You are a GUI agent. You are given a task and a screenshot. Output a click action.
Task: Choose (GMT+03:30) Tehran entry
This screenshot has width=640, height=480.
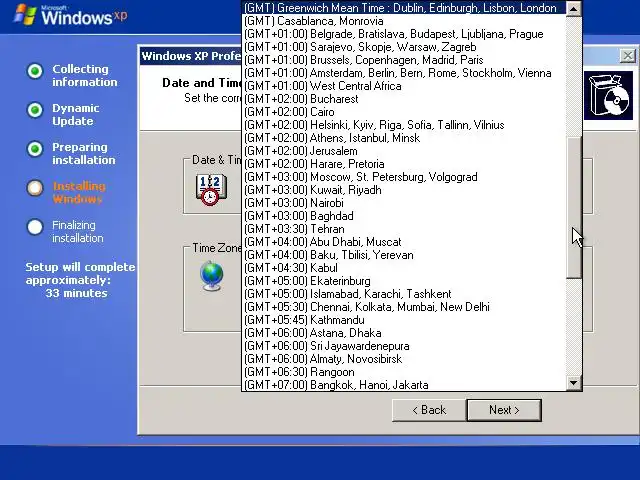tap(404, 229)
